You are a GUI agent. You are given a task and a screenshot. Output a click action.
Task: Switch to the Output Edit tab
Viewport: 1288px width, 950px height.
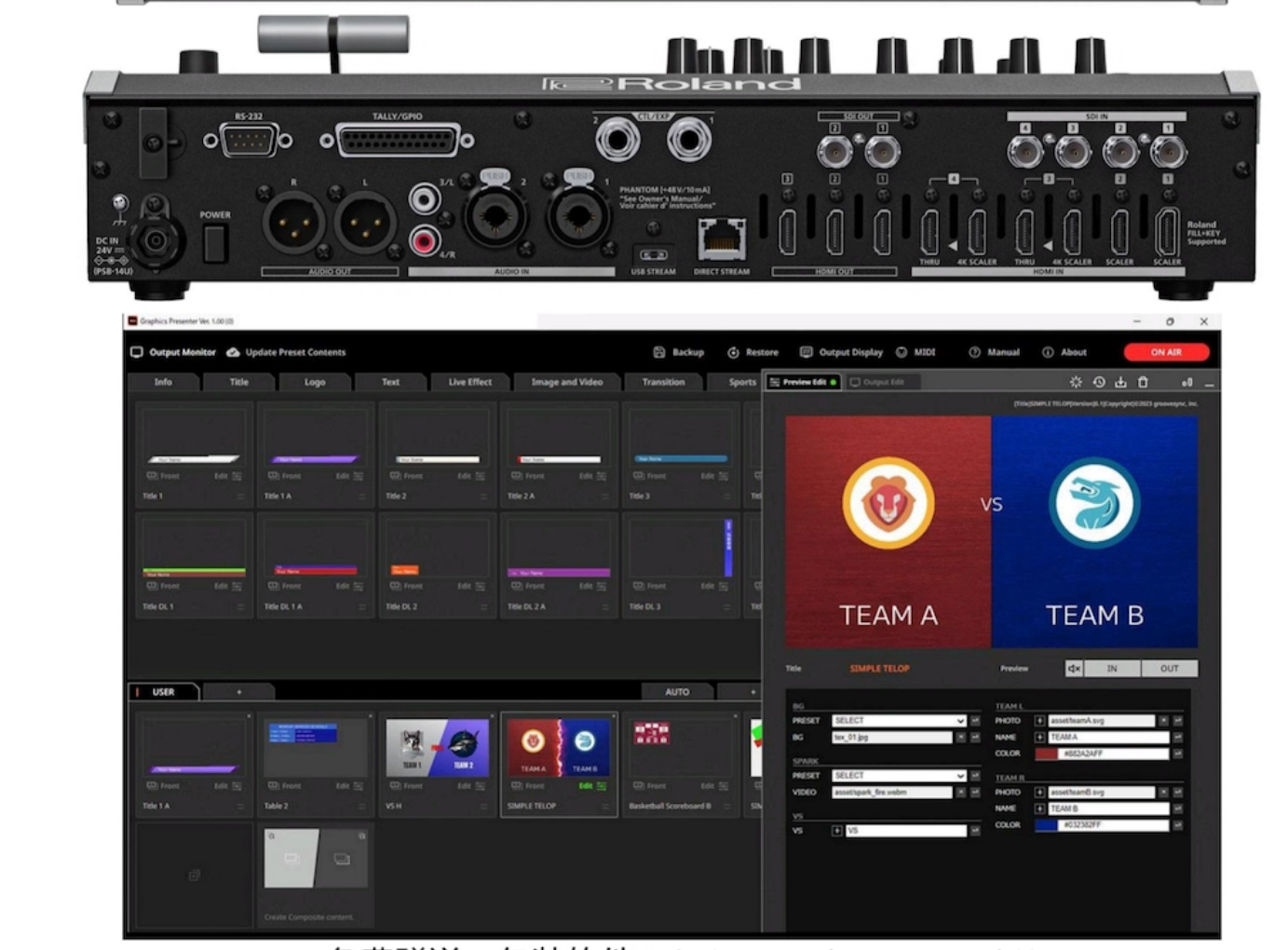pyautogui.click(x=878, y=382)
